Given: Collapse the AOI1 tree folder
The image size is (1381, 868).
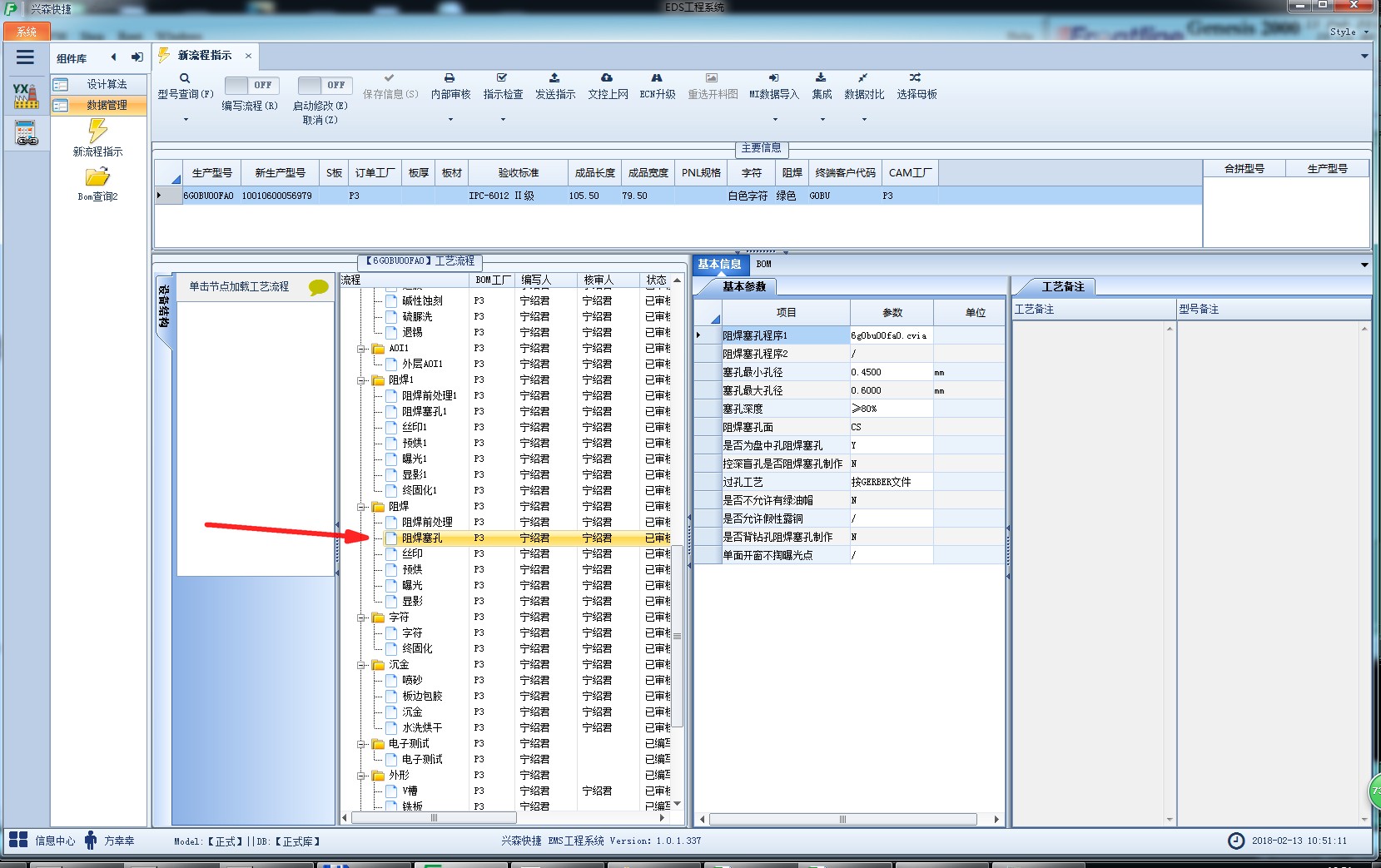Looking at the screenshot, I should (362, 349).
